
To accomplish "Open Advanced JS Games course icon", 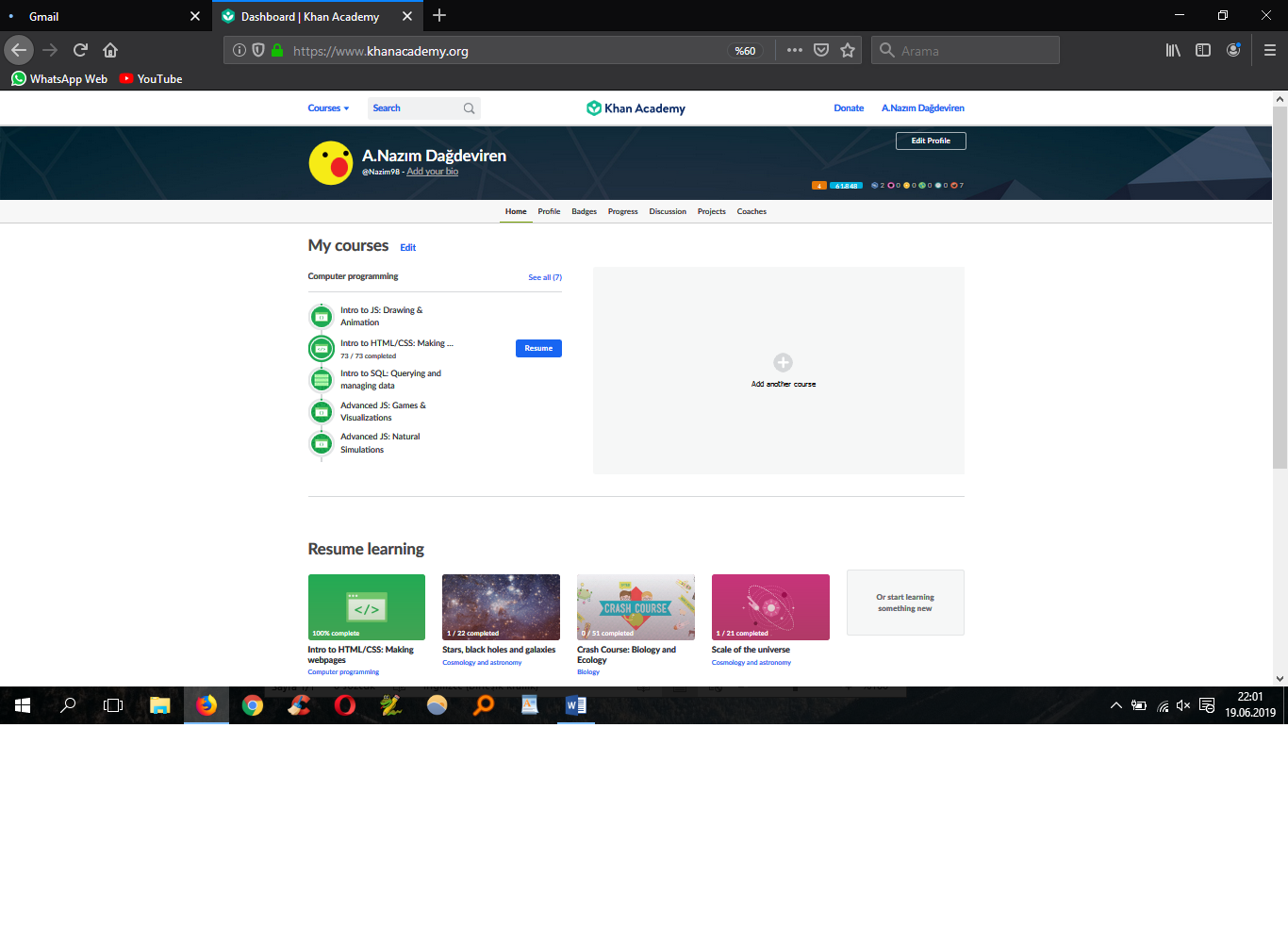I will (322, 411).
